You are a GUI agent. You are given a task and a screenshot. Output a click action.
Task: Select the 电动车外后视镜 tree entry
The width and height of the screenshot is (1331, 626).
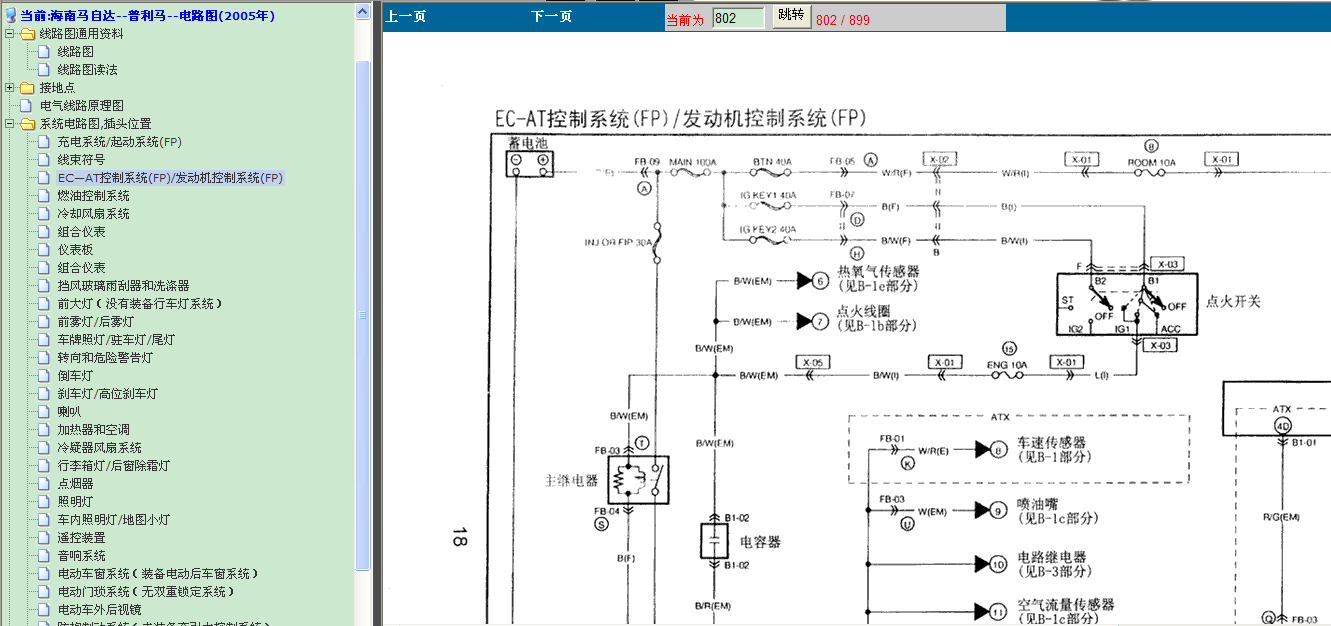(x=100, y=610)
